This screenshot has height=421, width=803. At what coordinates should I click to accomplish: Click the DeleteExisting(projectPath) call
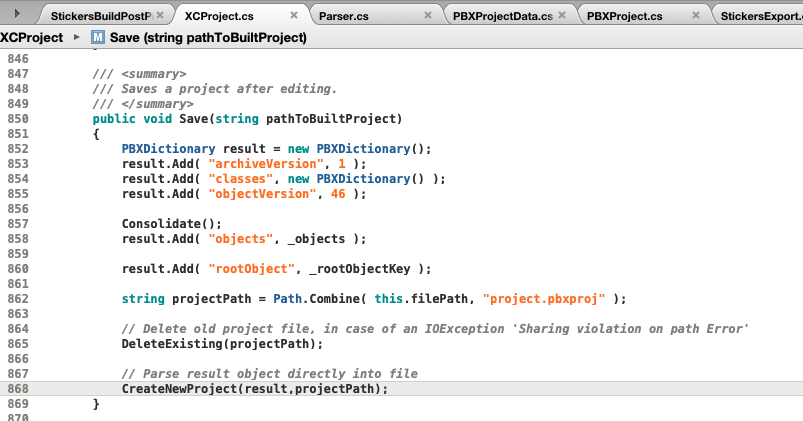coord(222,344)
